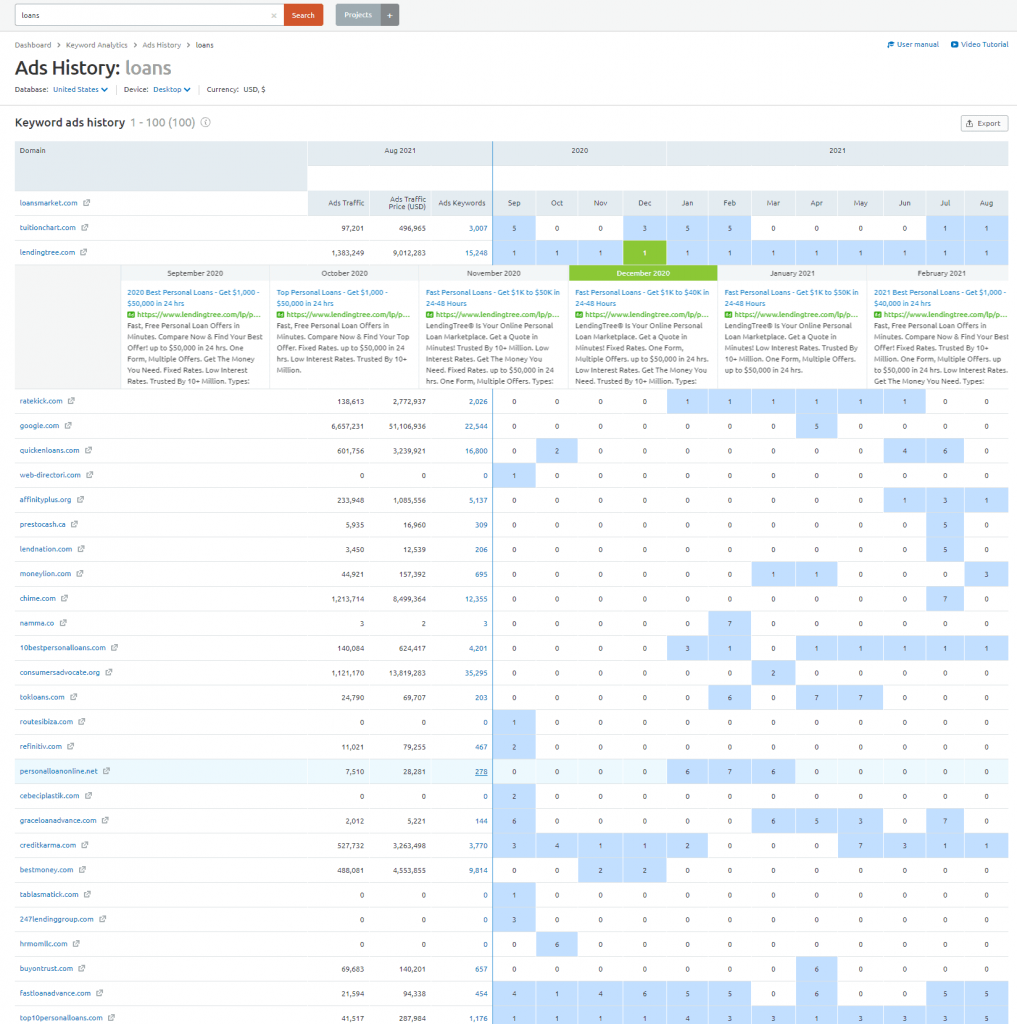Expand the Desktop device dropdown
Screen dimensions: 1017x1024
click(x=172, y=89)
